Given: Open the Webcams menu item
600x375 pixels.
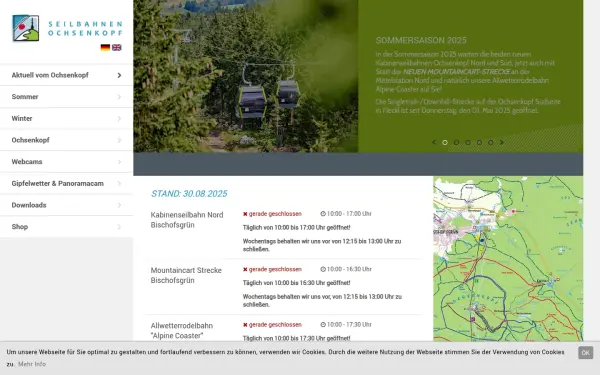Looking at the screenshot, I should 66,162.
